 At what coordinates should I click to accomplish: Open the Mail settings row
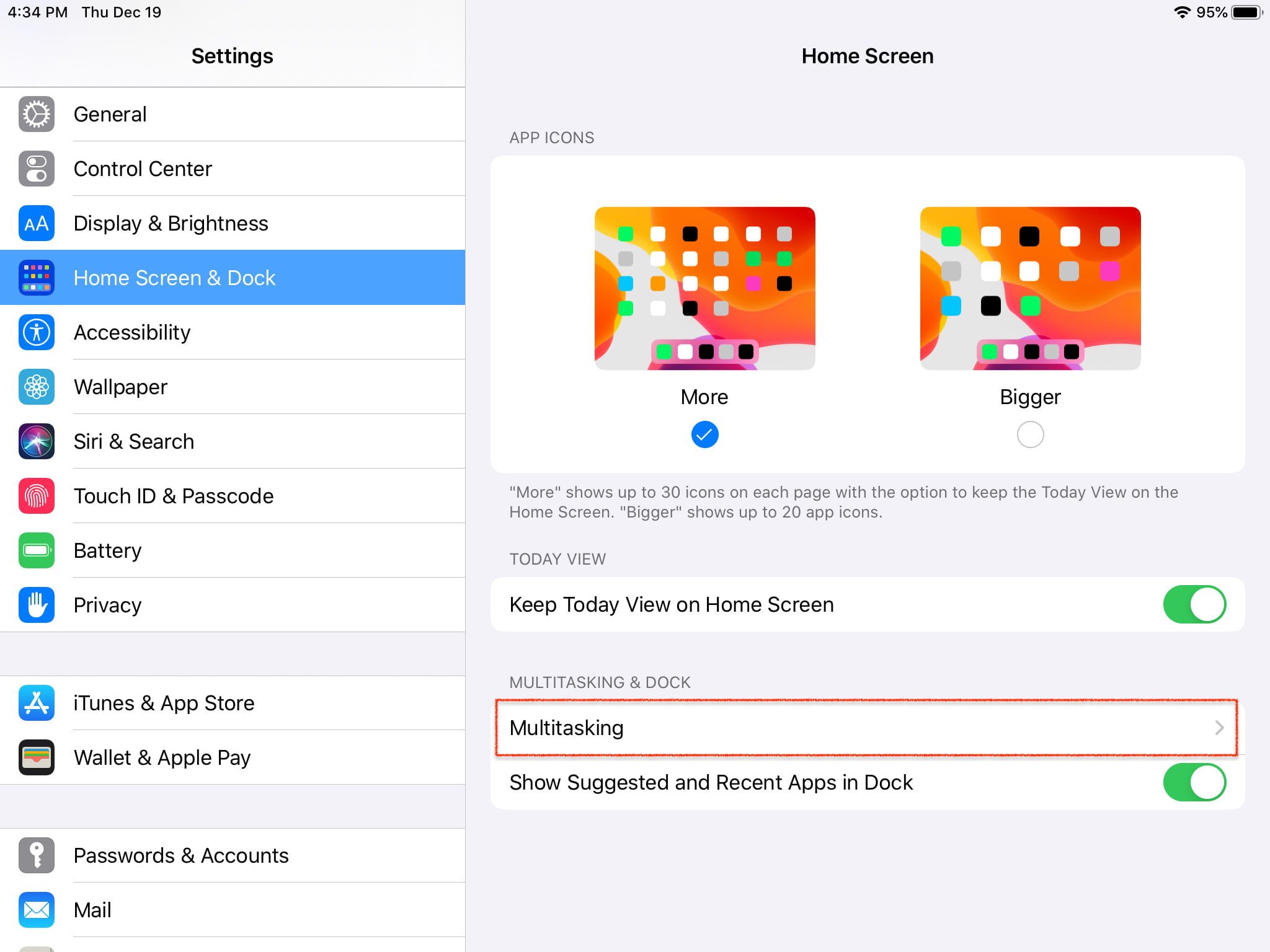(x=92, y=910)
